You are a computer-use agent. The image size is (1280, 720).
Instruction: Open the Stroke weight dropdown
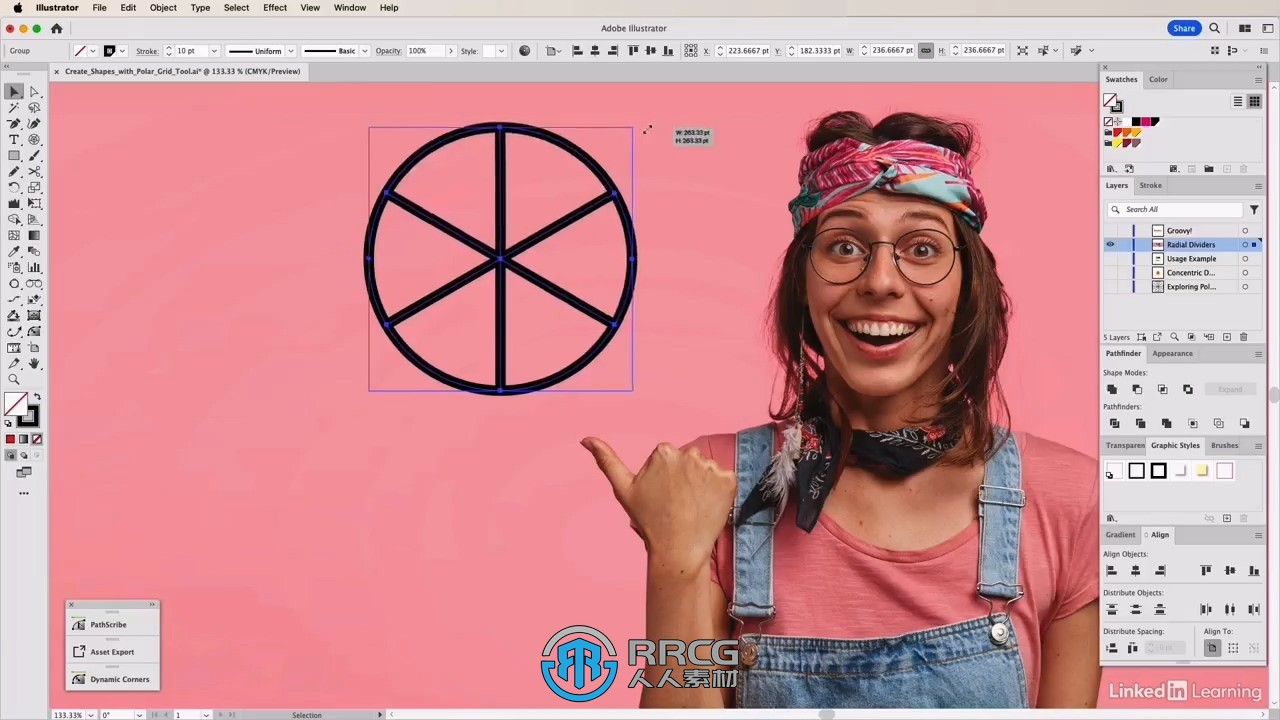tap(213, 51)
